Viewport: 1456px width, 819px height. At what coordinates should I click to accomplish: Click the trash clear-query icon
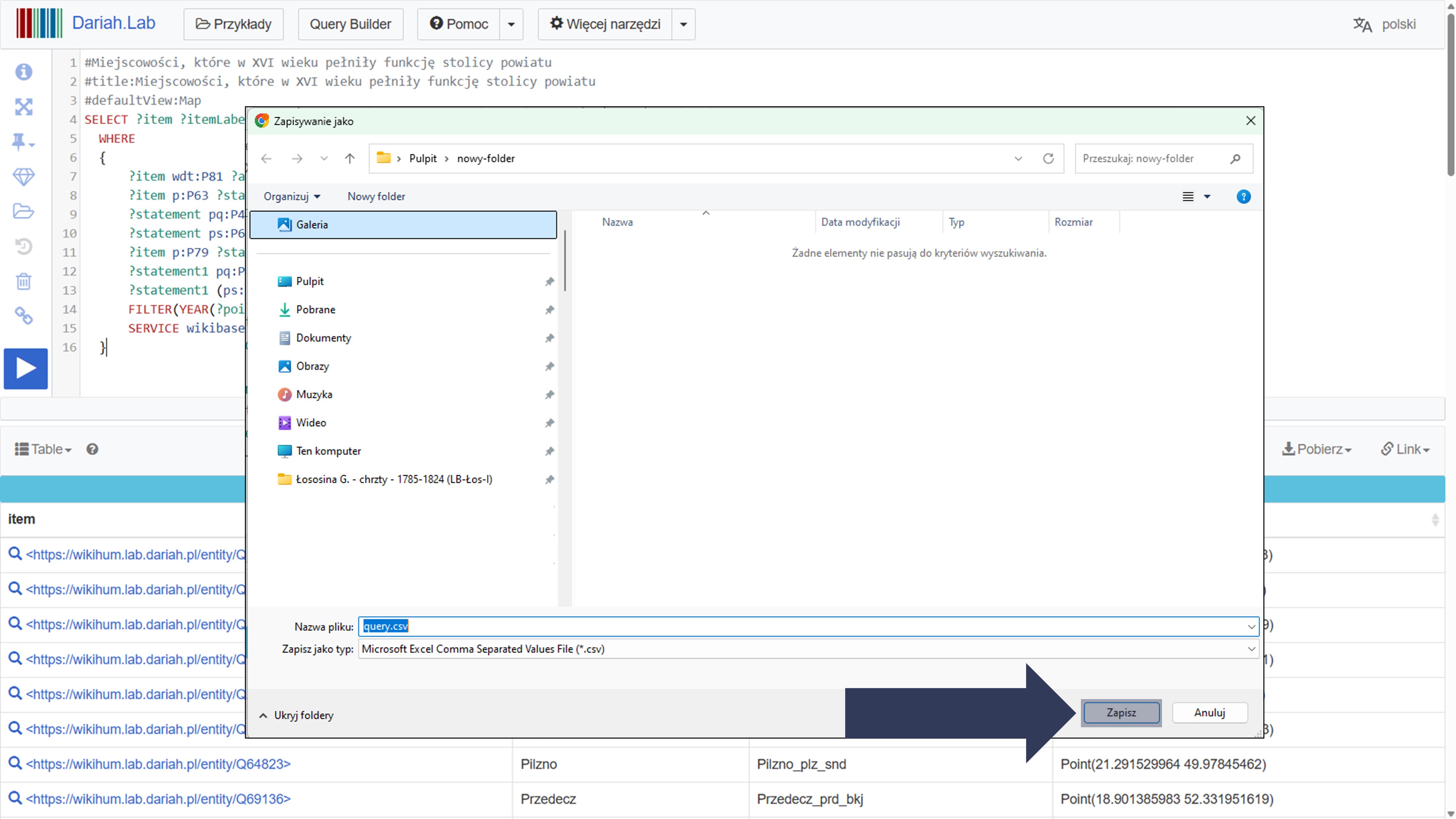click(x=23, y=281)
